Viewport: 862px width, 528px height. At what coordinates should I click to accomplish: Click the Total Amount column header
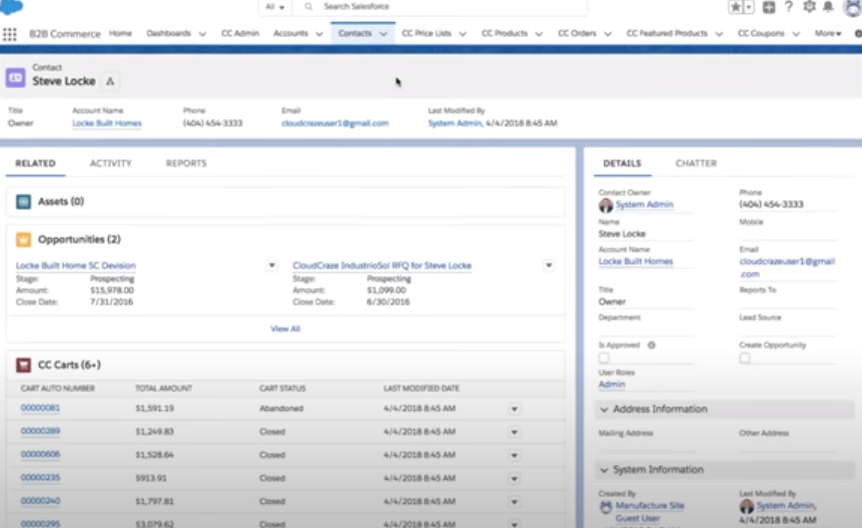point(164,388)
